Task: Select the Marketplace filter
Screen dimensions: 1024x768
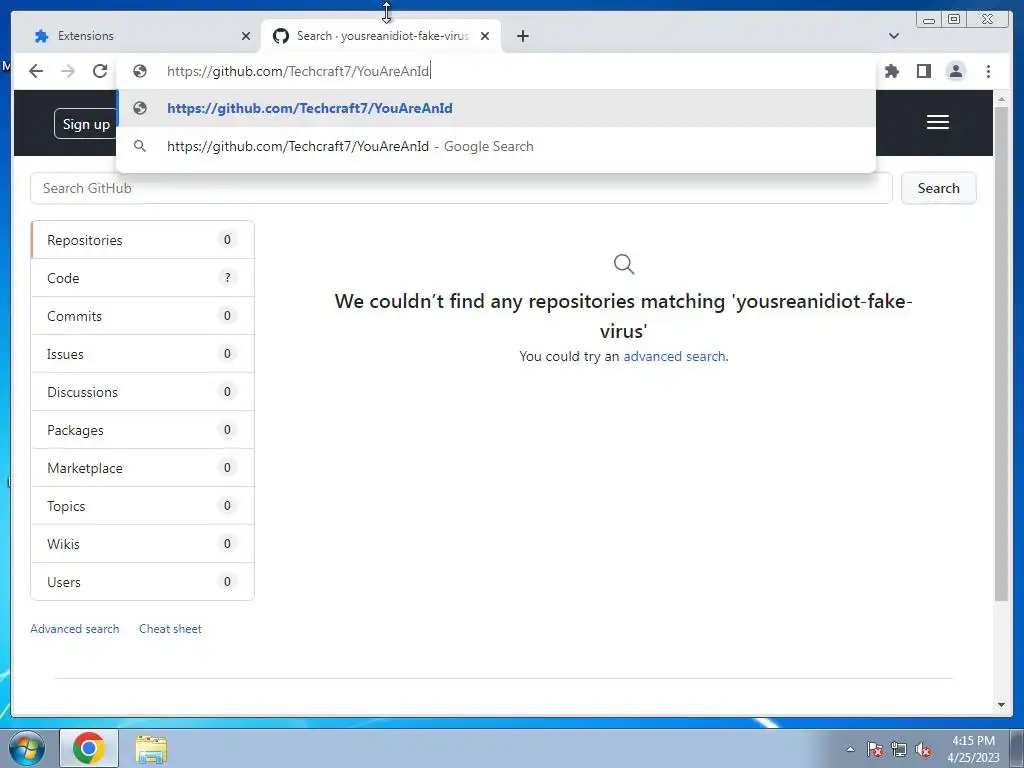Action: click(142, 468)
